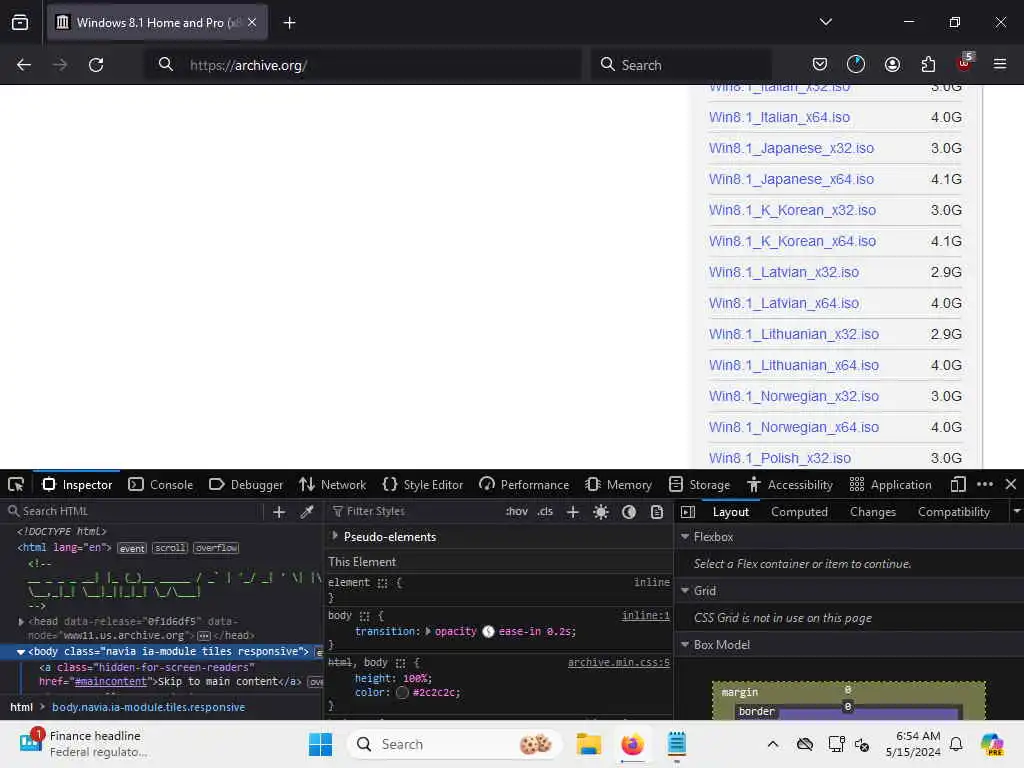Go back with the back arrow
Viewport: 1024px width, 768px height.
(x=24, y=65)
